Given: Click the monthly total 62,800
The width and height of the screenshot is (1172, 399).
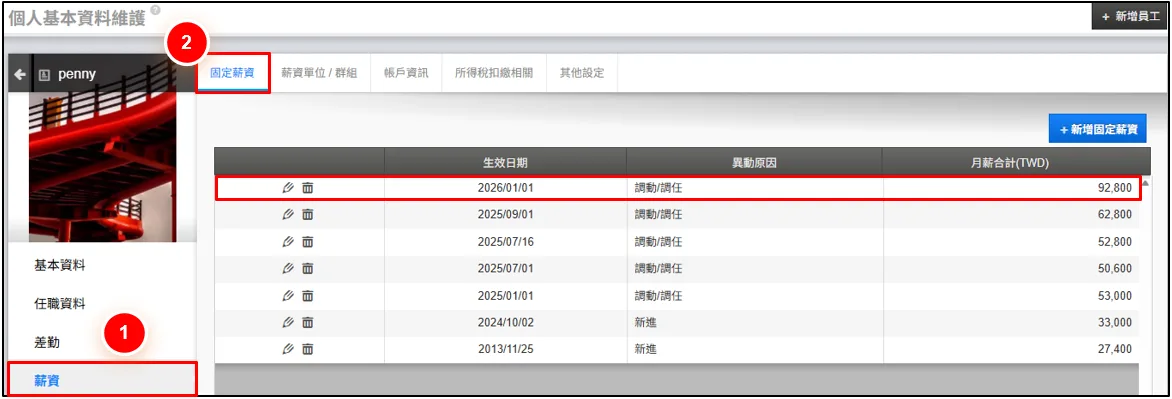Looking at the screenshot, I should pyautogui.click(x=1114, y=214).
